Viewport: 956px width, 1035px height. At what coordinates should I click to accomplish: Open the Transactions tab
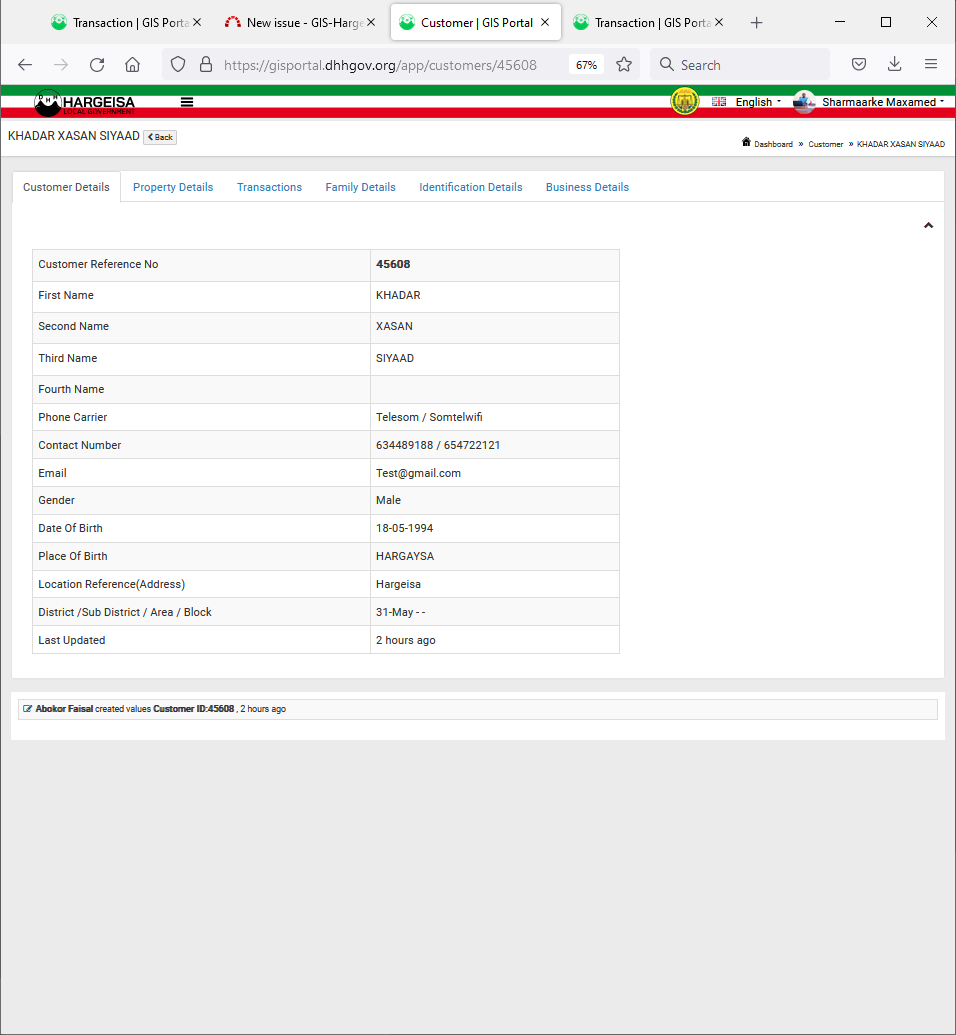coord(269,187)
